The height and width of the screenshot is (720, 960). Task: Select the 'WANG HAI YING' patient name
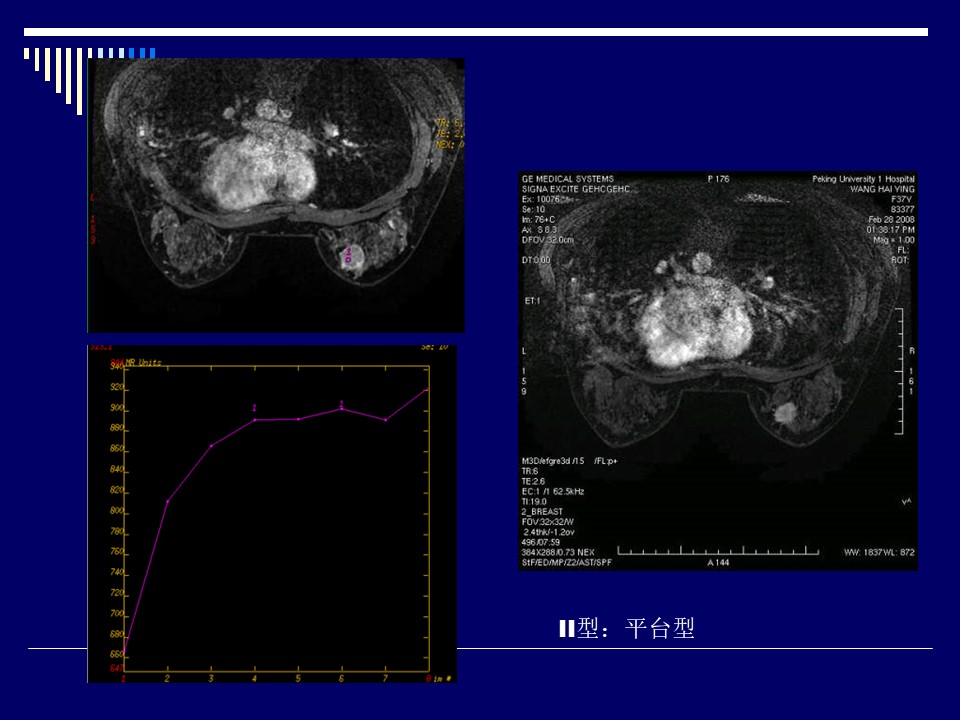pos(882,189)
